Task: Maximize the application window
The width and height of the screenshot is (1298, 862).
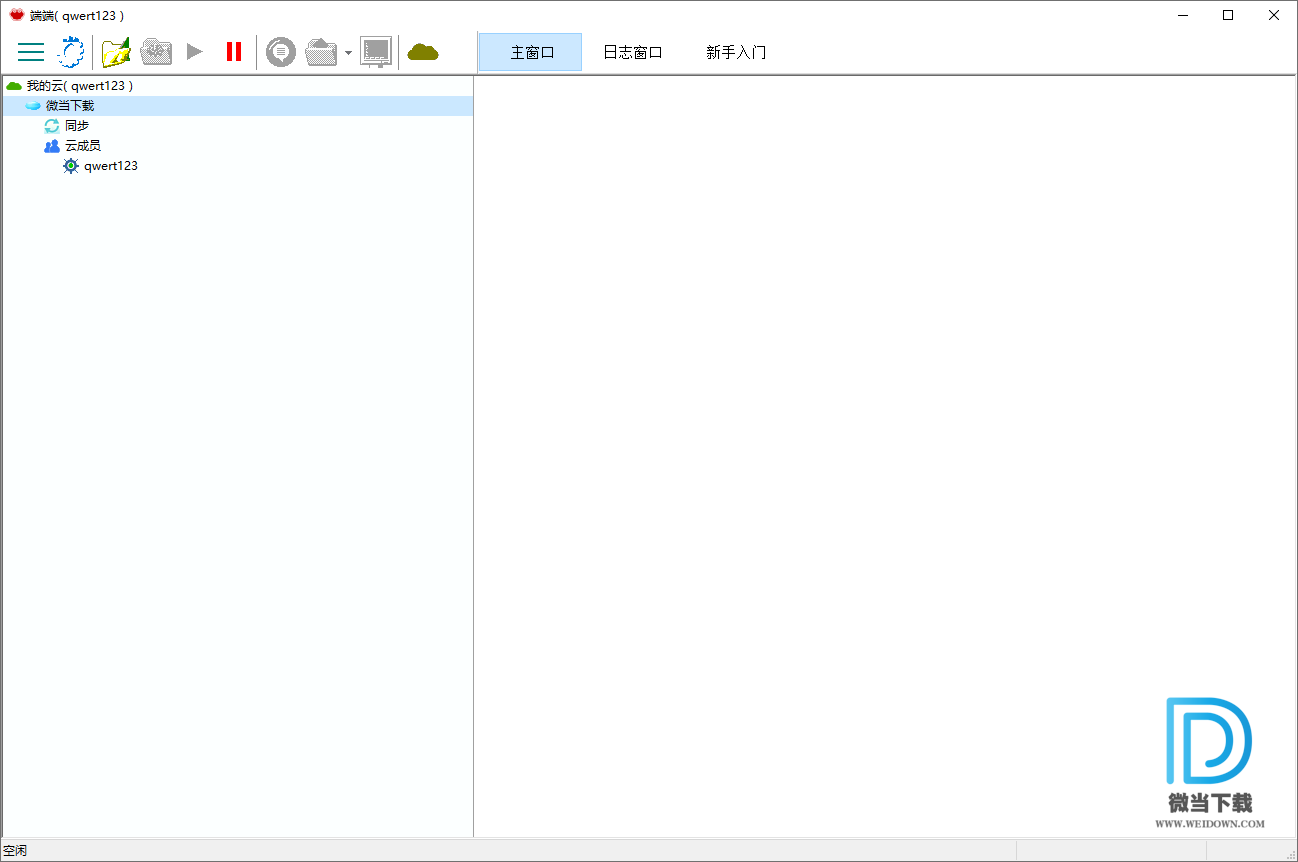Action: [x=1228, y=15]
